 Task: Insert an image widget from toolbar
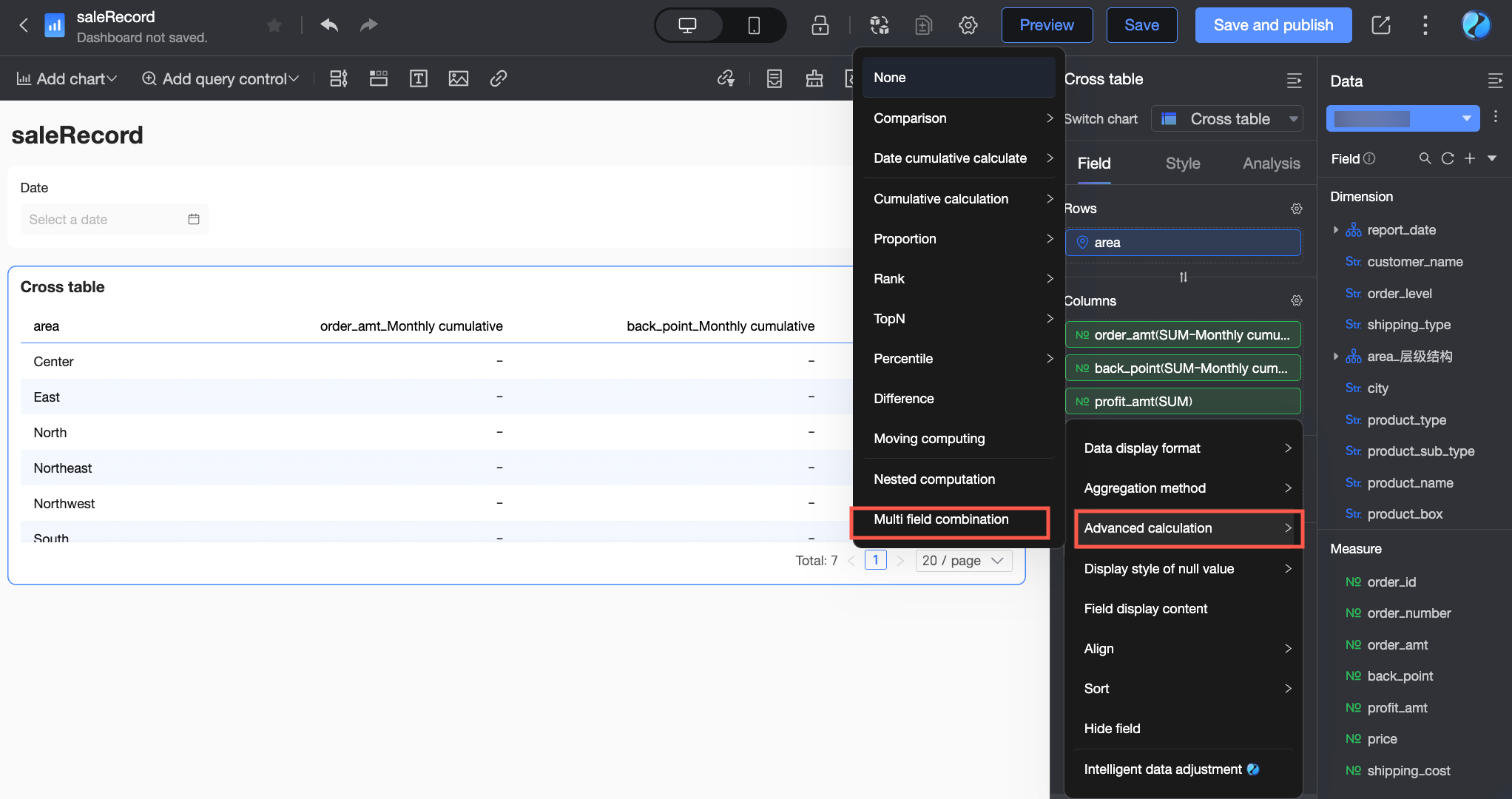point(458,78)
